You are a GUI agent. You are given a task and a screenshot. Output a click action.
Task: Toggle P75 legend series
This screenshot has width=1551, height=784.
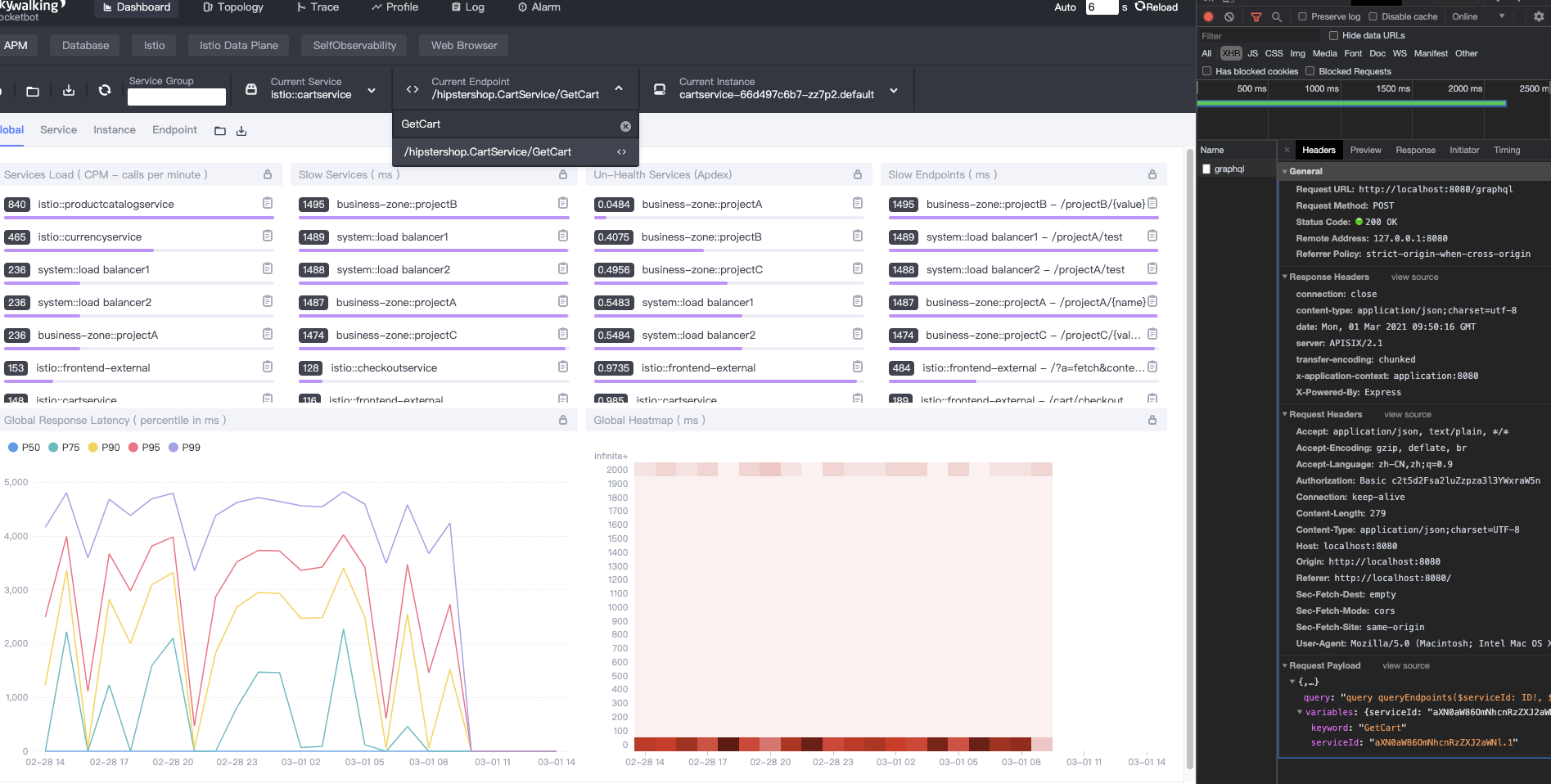pyautogui.click(x=64, y=447)
